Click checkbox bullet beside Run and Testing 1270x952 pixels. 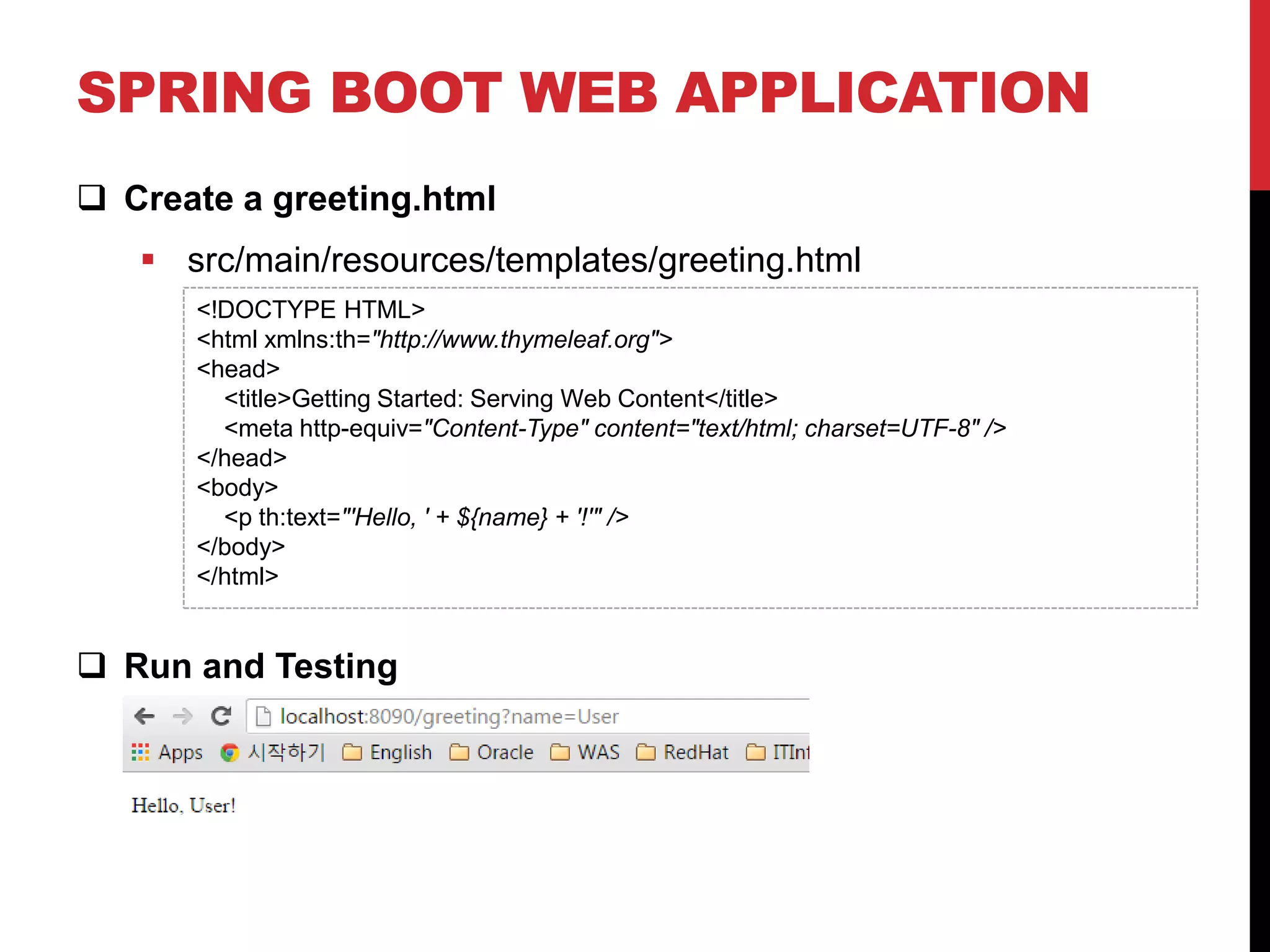tap(92, 666)
